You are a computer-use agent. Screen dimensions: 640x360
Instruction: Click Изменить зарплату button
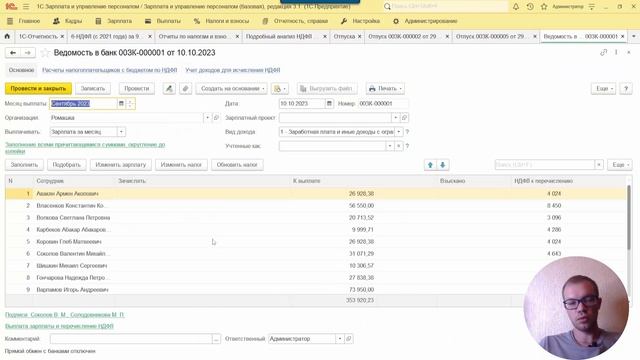click(120, 165)
